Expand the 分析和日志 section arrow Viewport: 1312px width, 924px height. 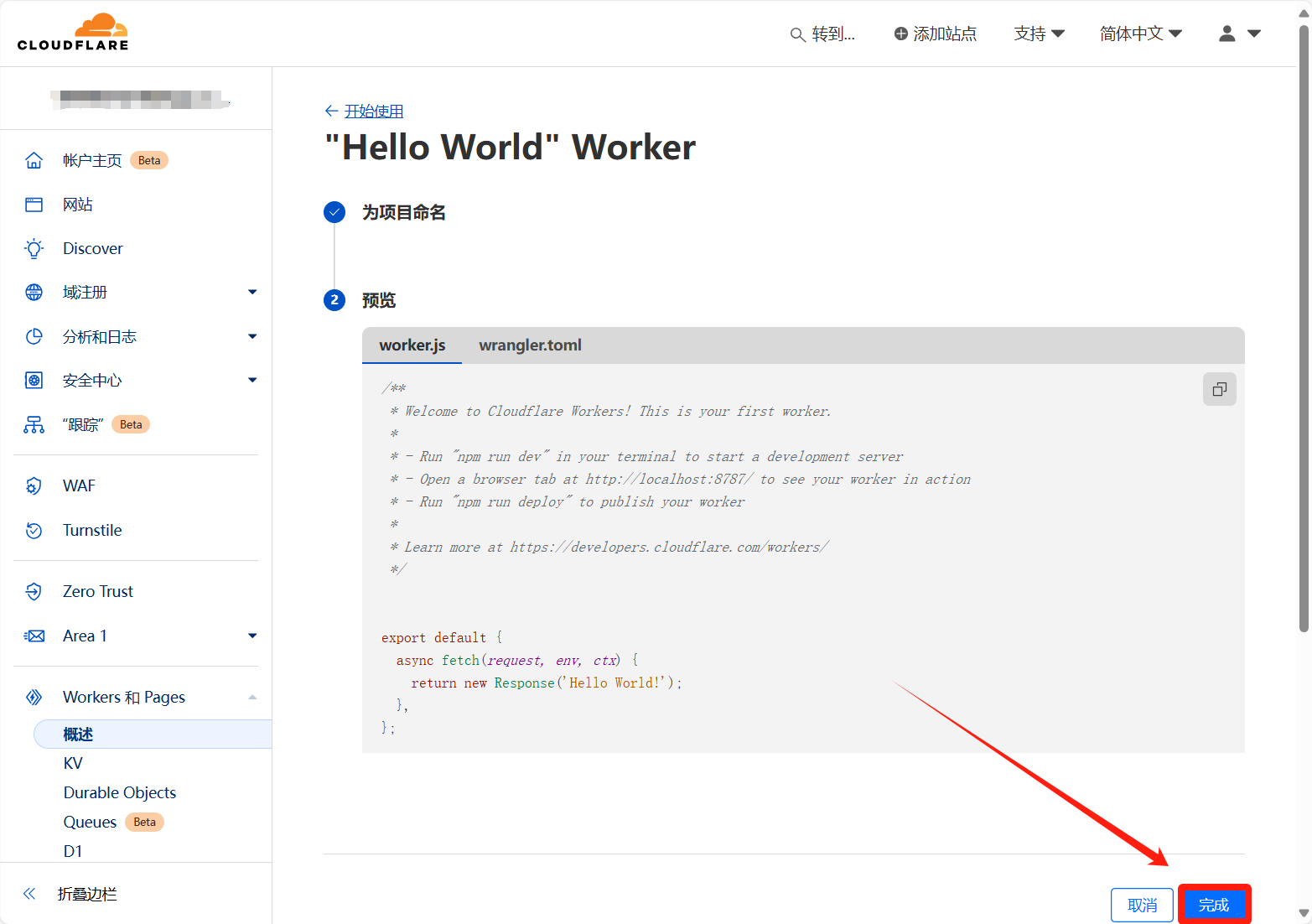tap(252, 337)
